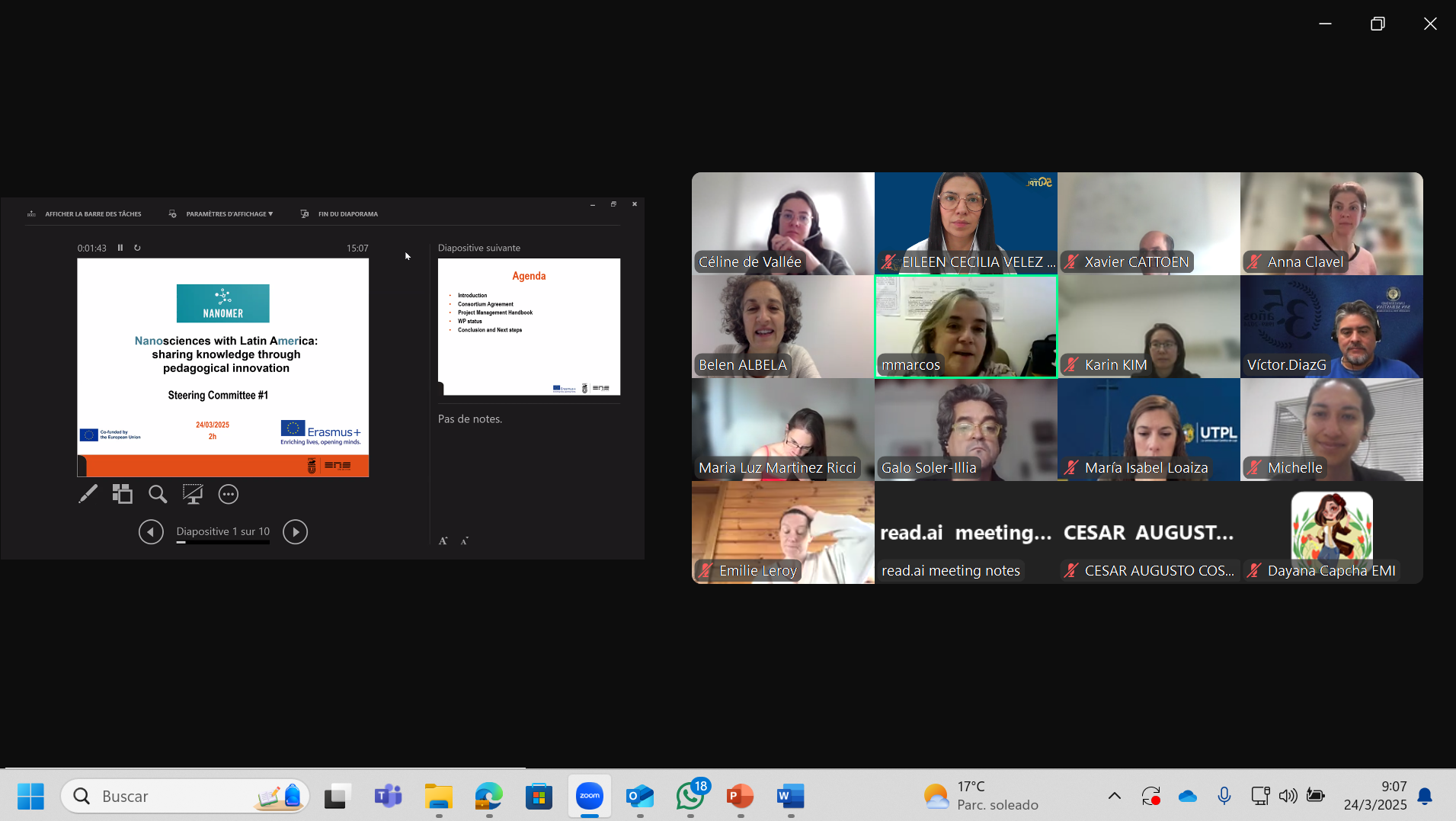Toggle the Windows taskbar microphone indicator
This screenshot has width=1456, height=821.
(1224, 796)
